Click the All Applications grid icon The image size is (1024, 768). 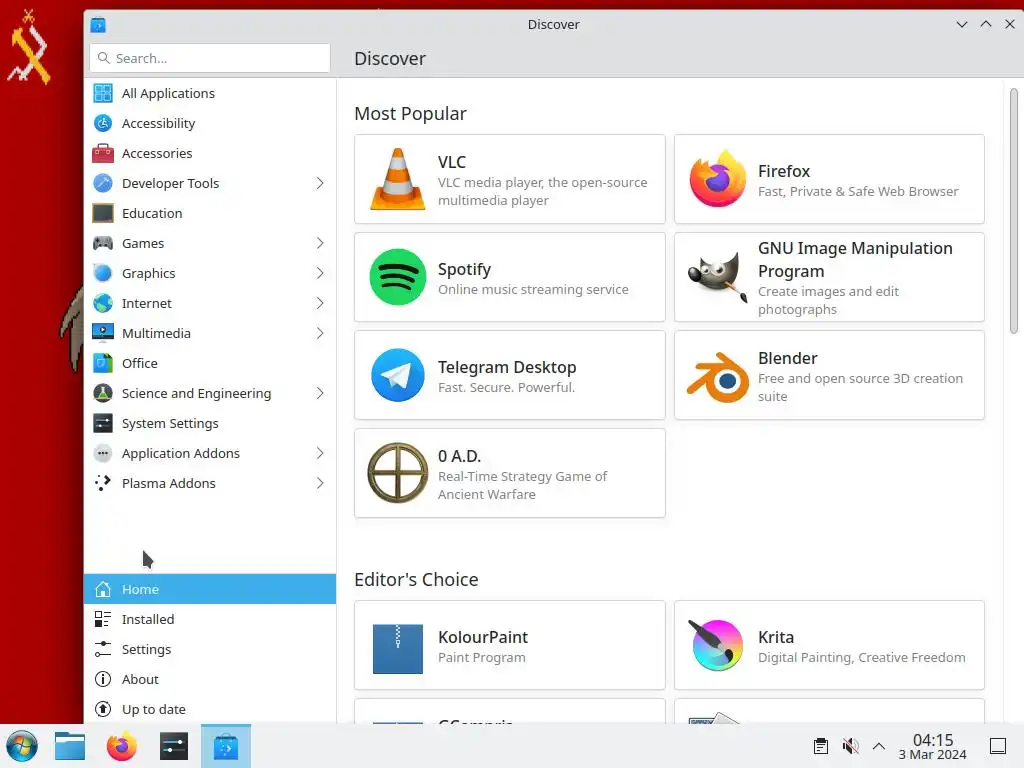tap(103, 93)
